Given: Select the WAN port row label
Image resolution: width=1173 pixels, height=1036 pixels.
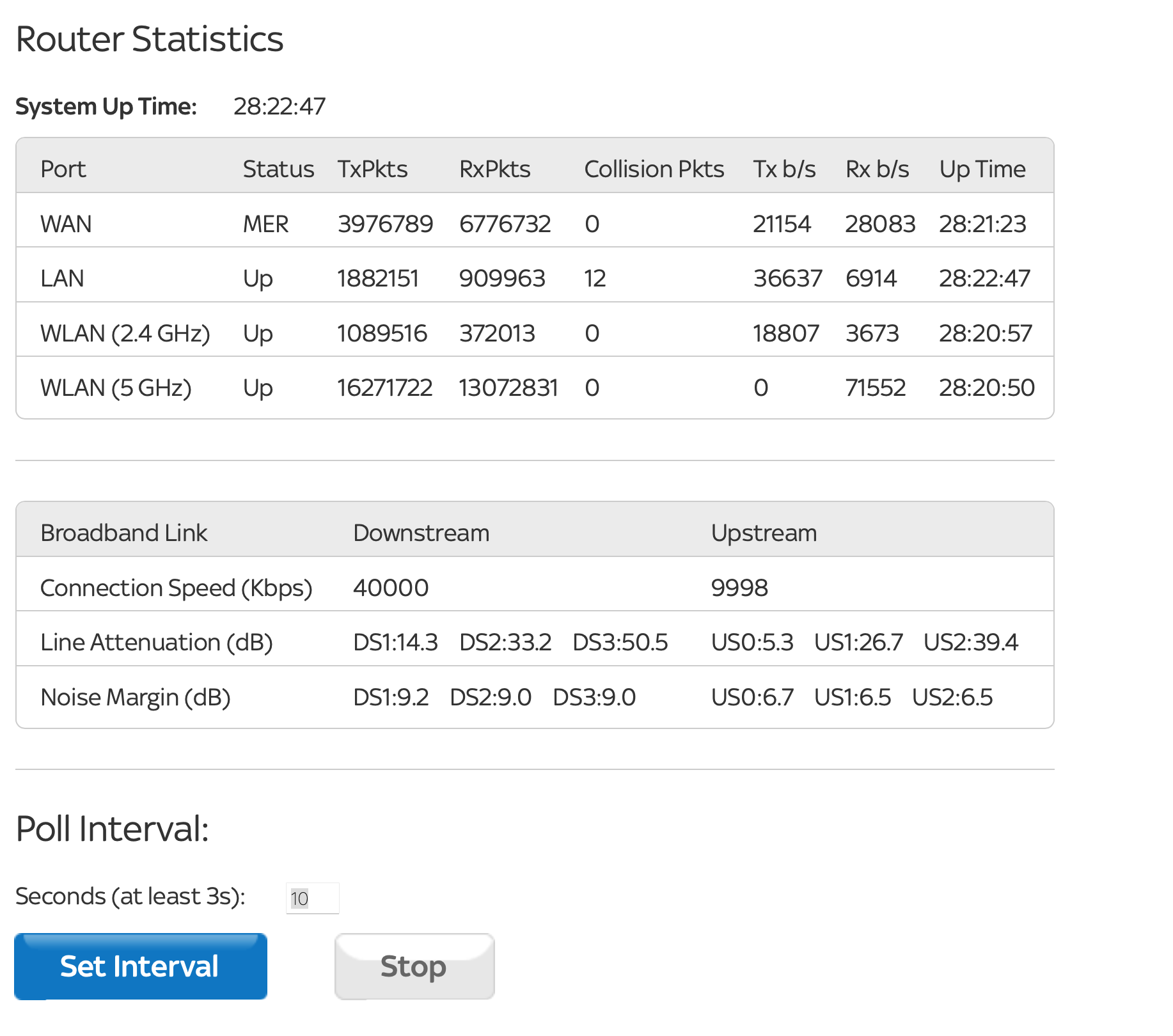Looking at the screenshot, I should click(x=66, y=224).
